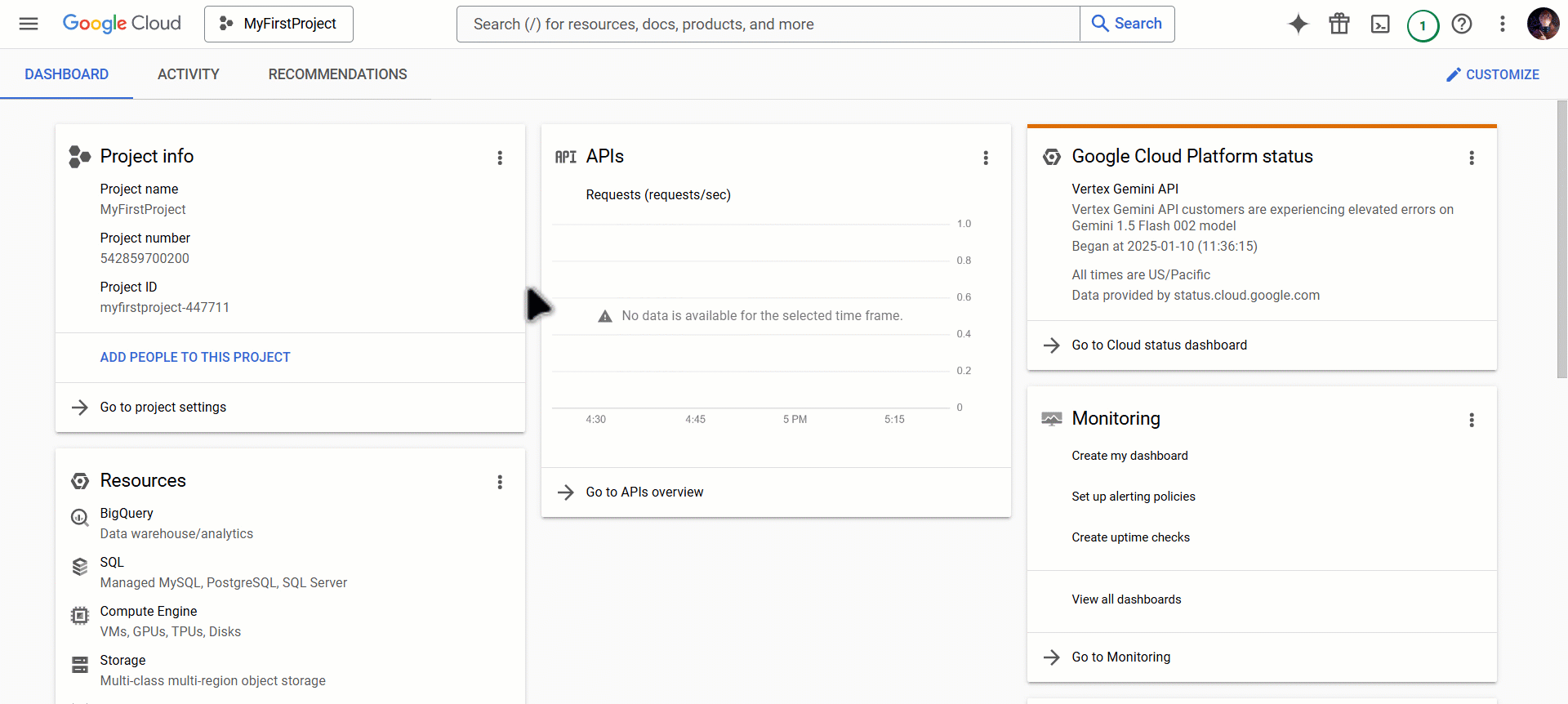1568x704 pixels.
Task: Open the user account avatar
Action: 1543,24
